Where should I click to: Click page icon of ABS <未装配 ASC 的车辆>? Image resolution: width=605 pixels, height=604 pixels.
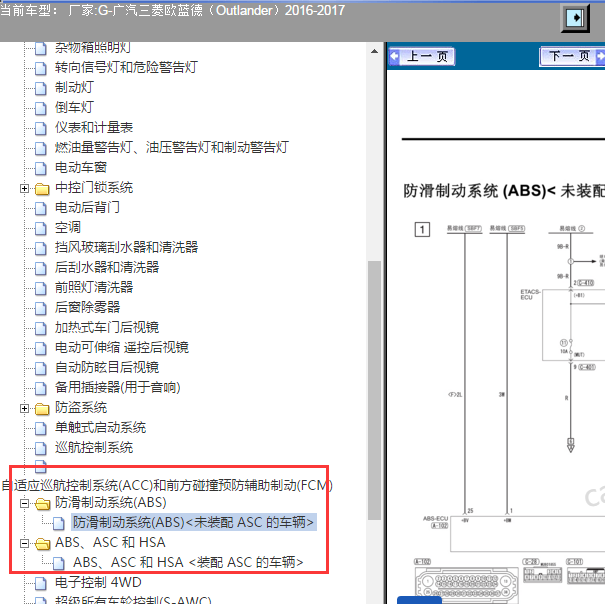pos(59,523)
